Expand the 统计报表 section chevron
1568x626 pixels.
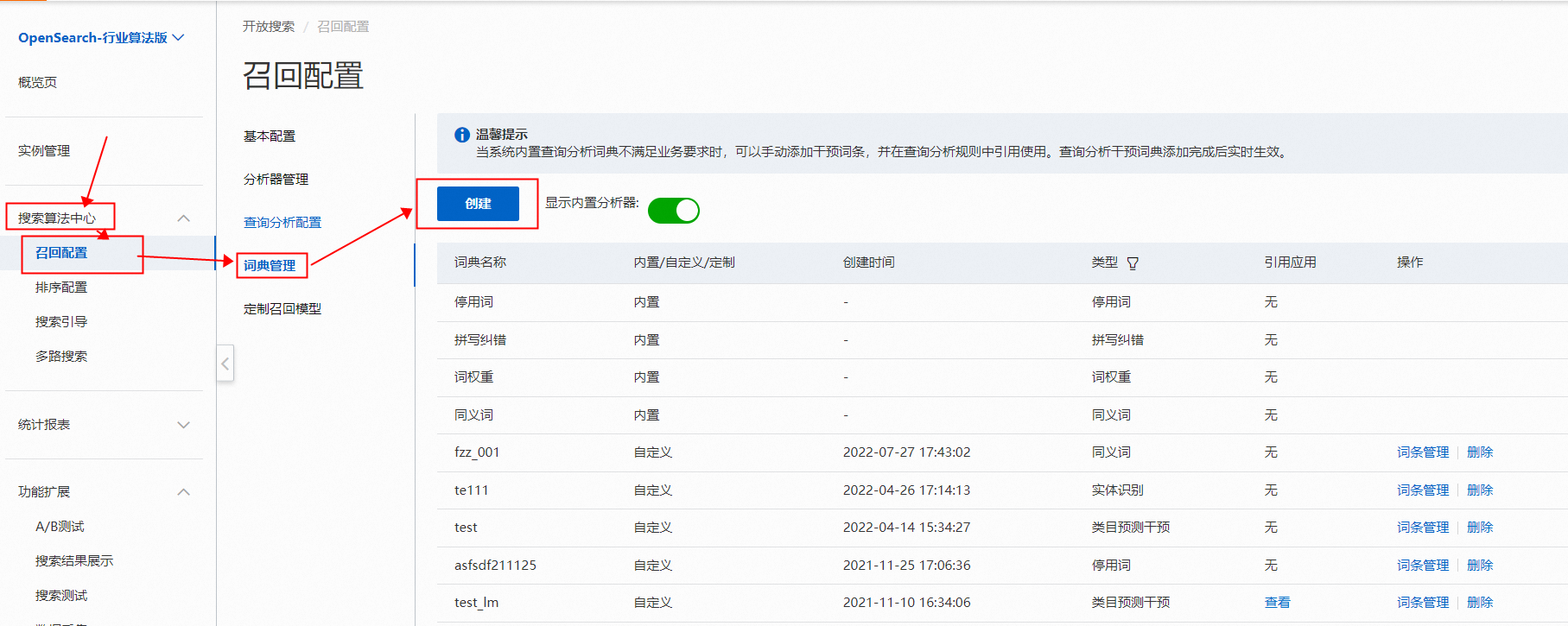(183, 425)
